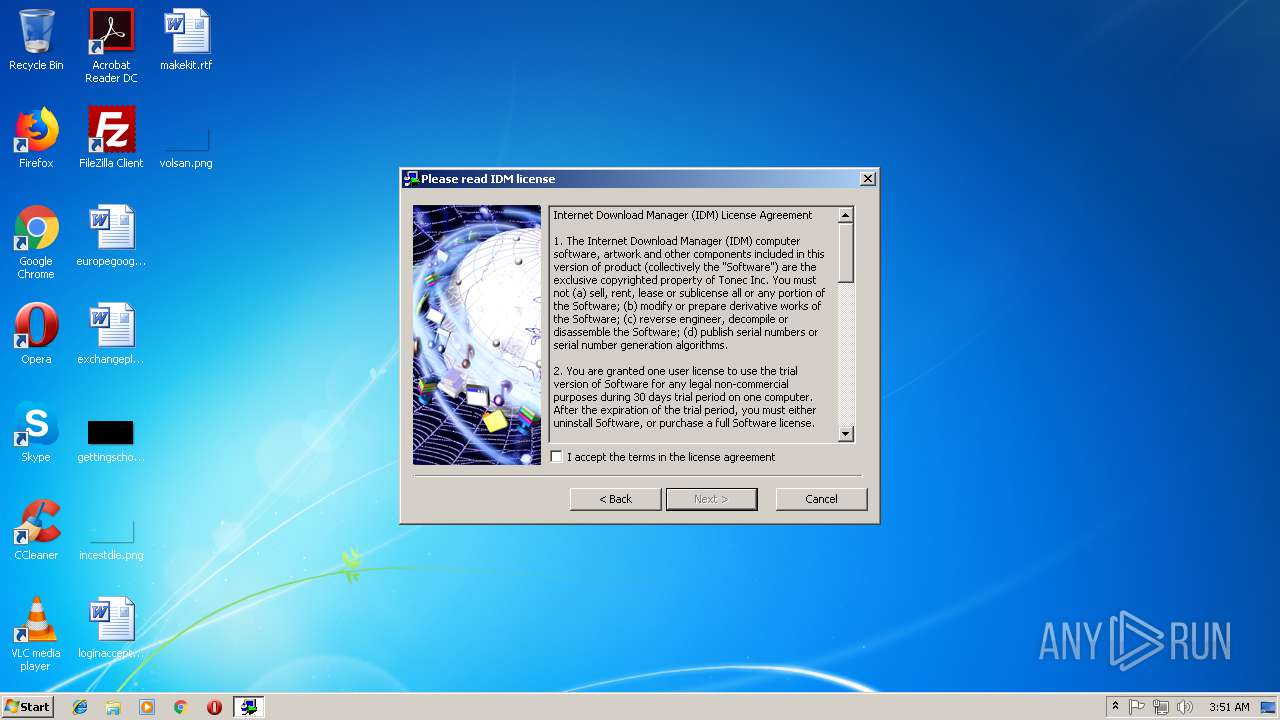Click license text scrollbar up arrow
This screenshot has width=1280, height=720.
846,215
